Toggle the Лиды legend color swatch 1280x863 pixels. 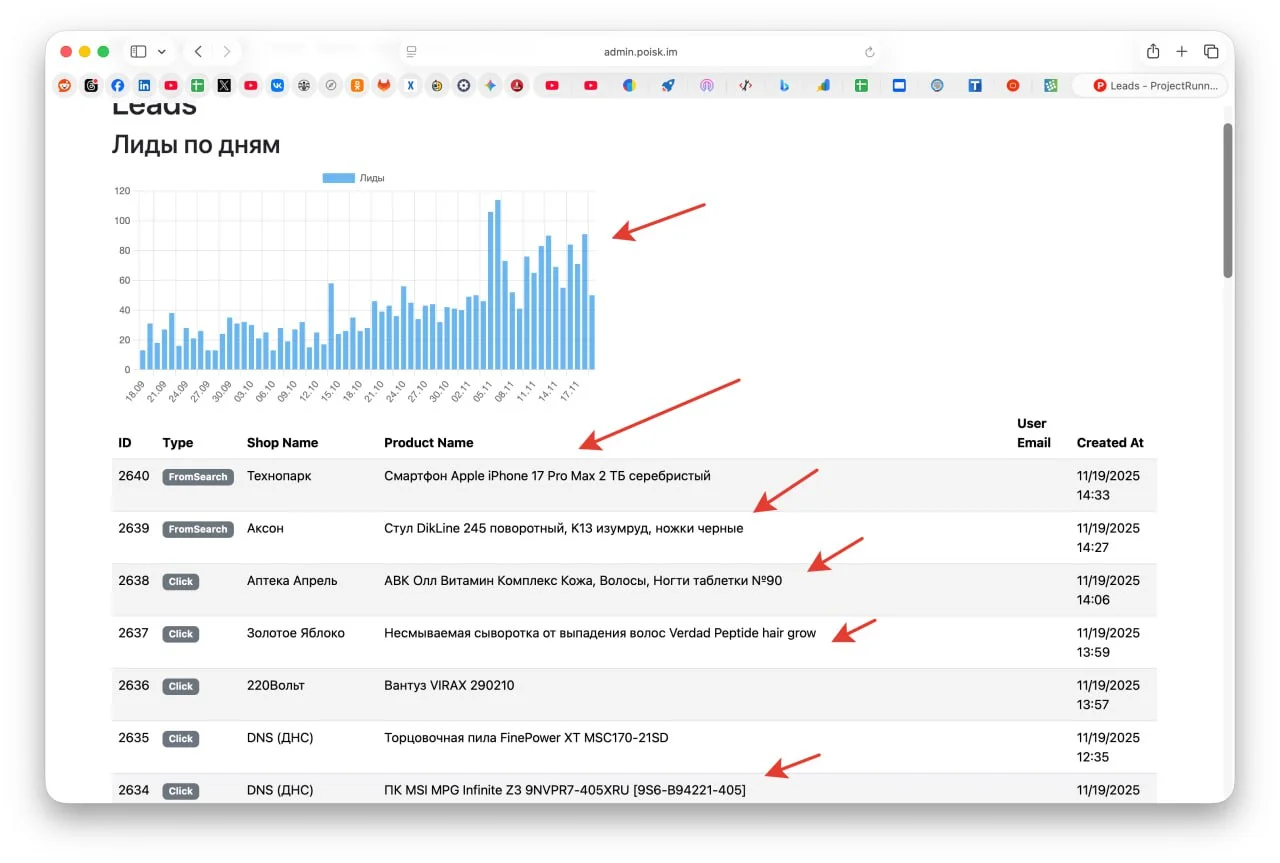click(338, 178)
